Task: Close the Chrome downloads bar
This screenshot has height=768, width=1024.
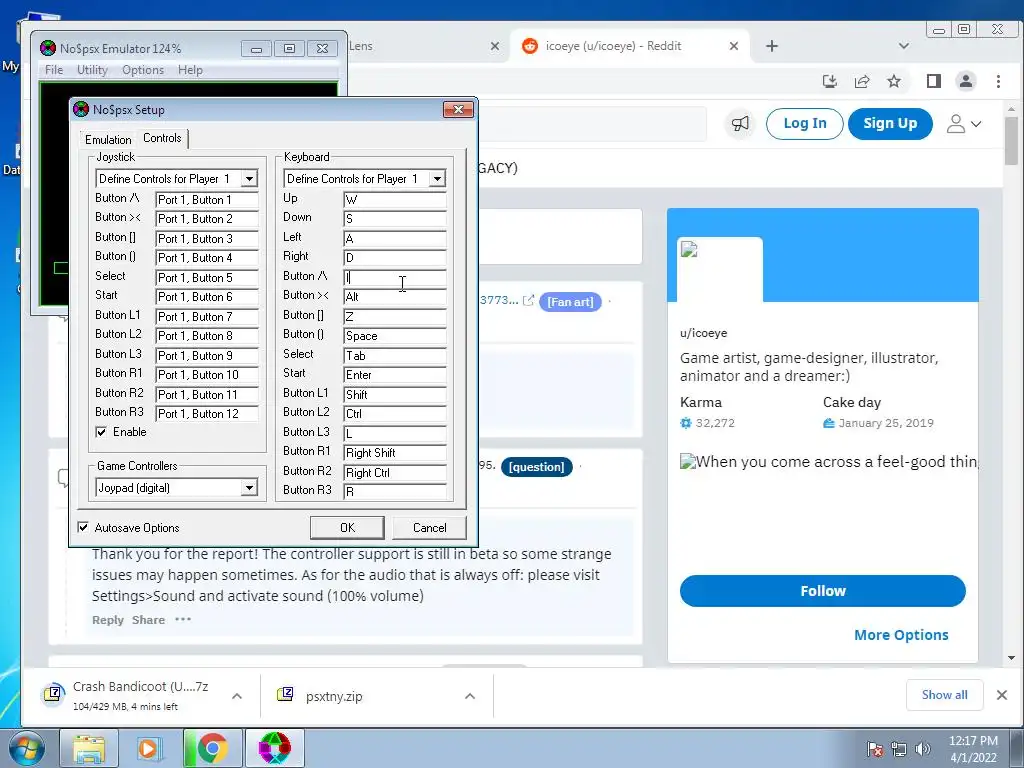Action: pyautogui.click(x=1002, y=695)
